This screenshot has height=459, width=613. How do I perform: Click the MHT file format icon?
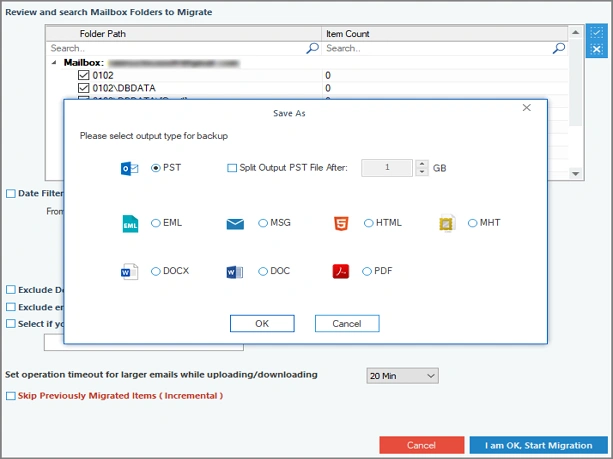click(447, 223)
